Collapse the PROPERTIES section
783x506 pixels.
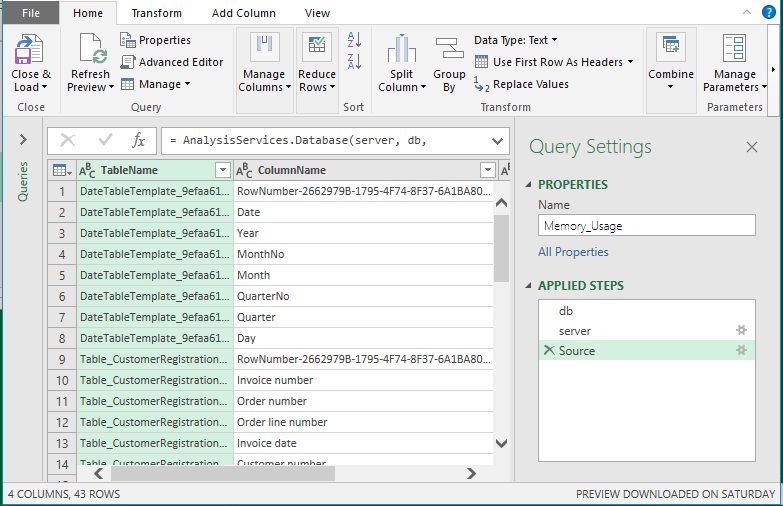(x=529, y=184)
